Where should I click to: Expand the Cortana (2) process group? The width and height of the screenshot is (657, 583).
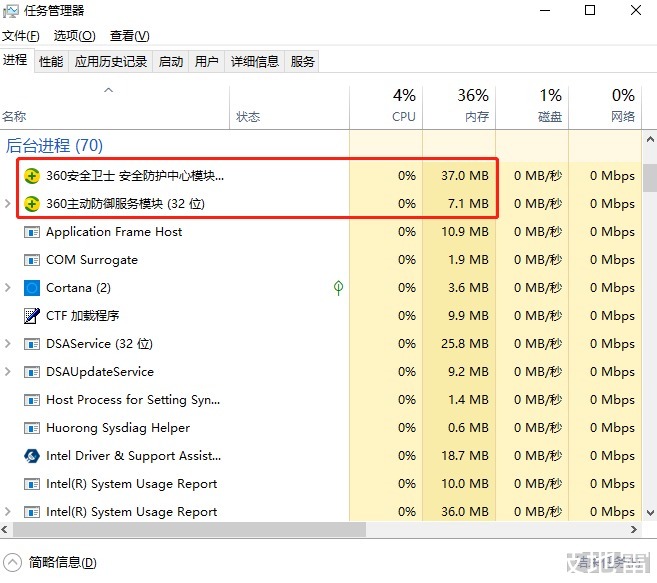[8, 288]
